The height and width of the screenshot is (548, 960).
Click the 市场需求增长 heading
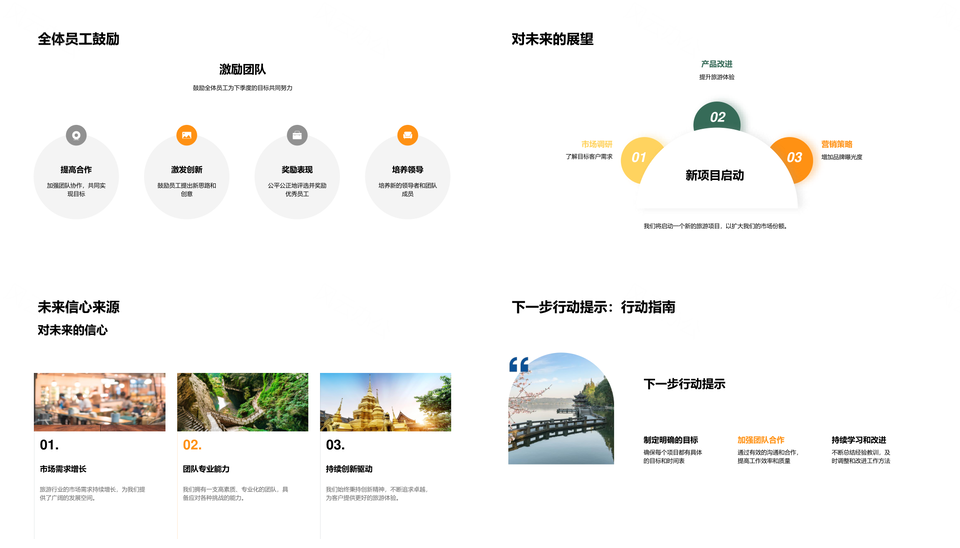(63, 469)
